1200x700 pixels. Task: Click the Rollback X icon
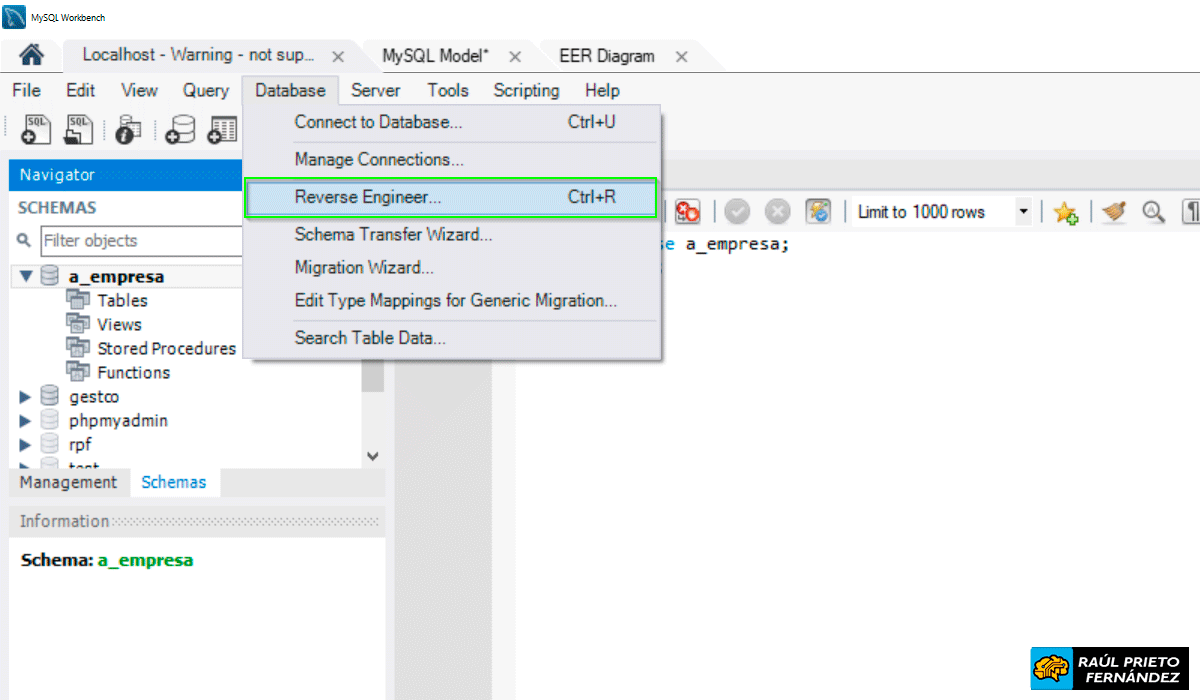(778, 212)
